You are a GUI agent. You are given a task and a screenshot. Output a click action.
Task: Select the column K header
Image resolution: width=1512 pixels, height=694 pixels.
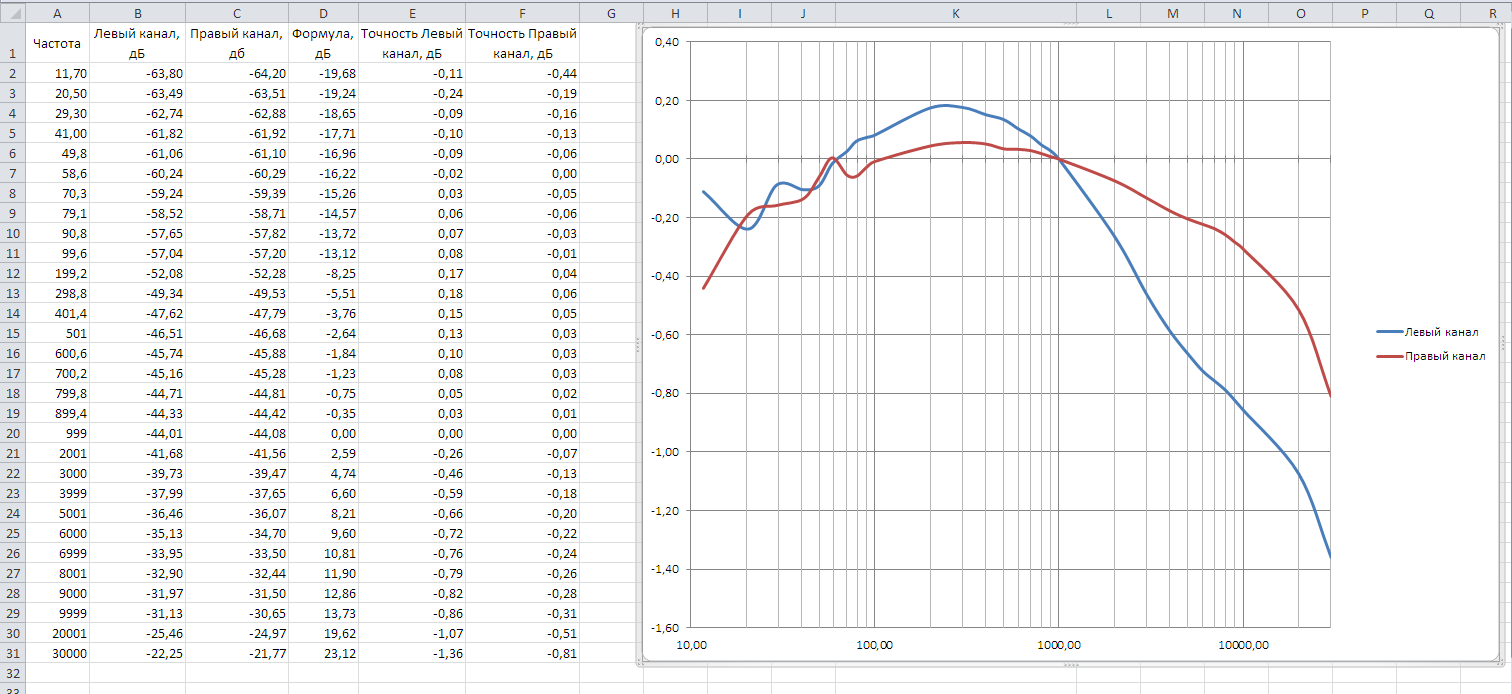pos(955,13)
